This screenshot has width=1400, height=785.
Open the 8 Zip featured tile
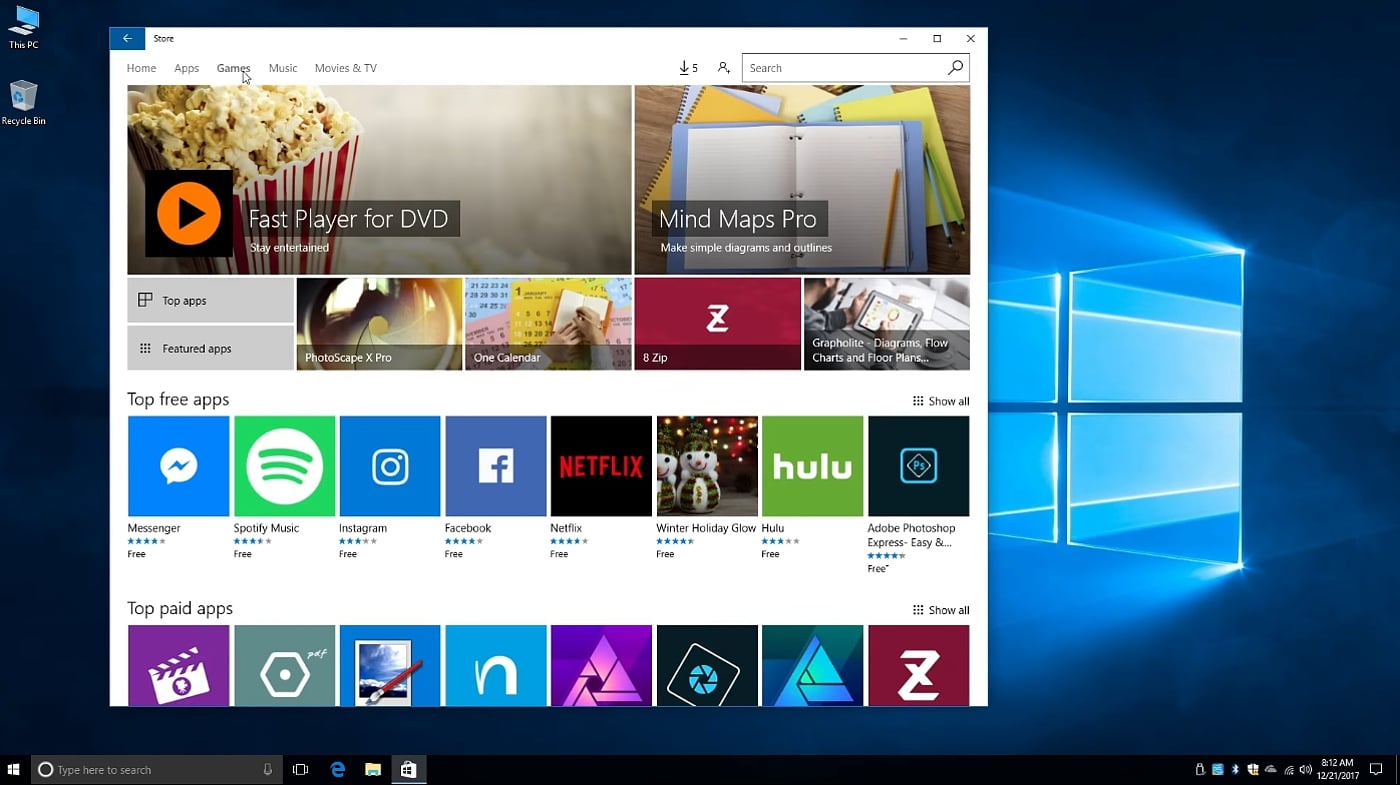[717, 324]
